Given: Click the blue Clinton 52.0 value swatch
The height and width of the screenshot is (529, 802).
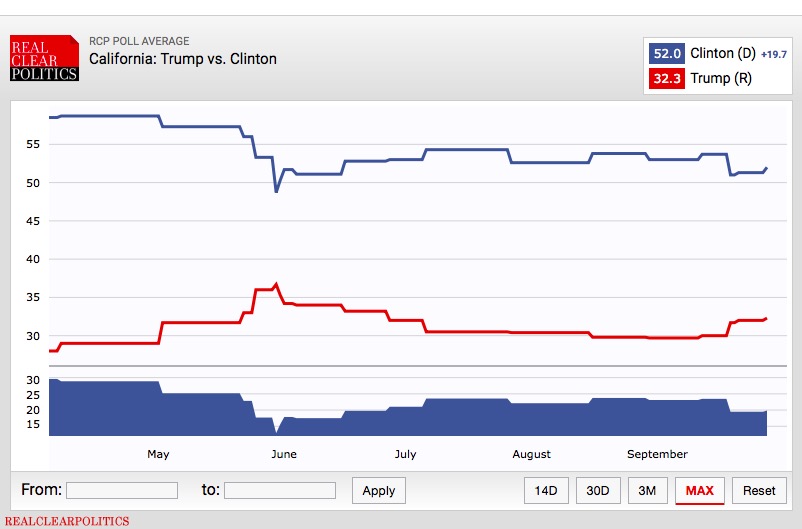Looking at the screenshot, I should [667, 54].
